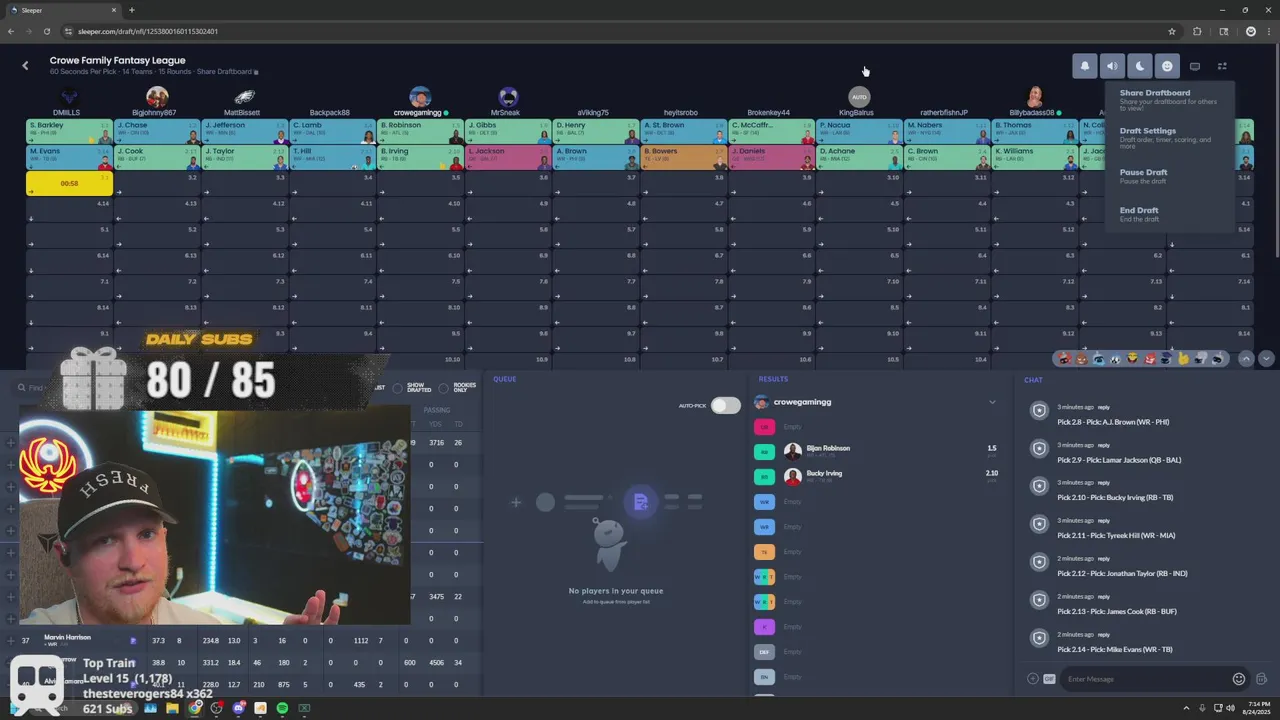The height and width of the screenshot is (720, 1280).
Task: Open Billybadass08 team avatar
Action: coord(1035,97)
